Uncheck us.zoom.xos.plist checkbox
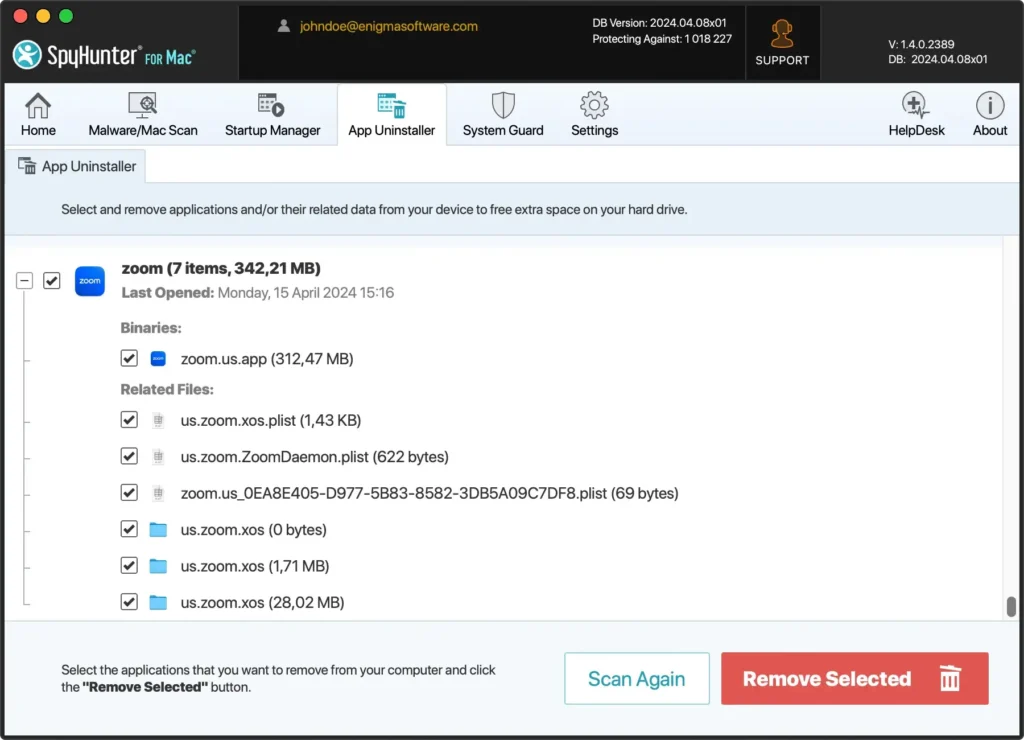 pos(129,420)
